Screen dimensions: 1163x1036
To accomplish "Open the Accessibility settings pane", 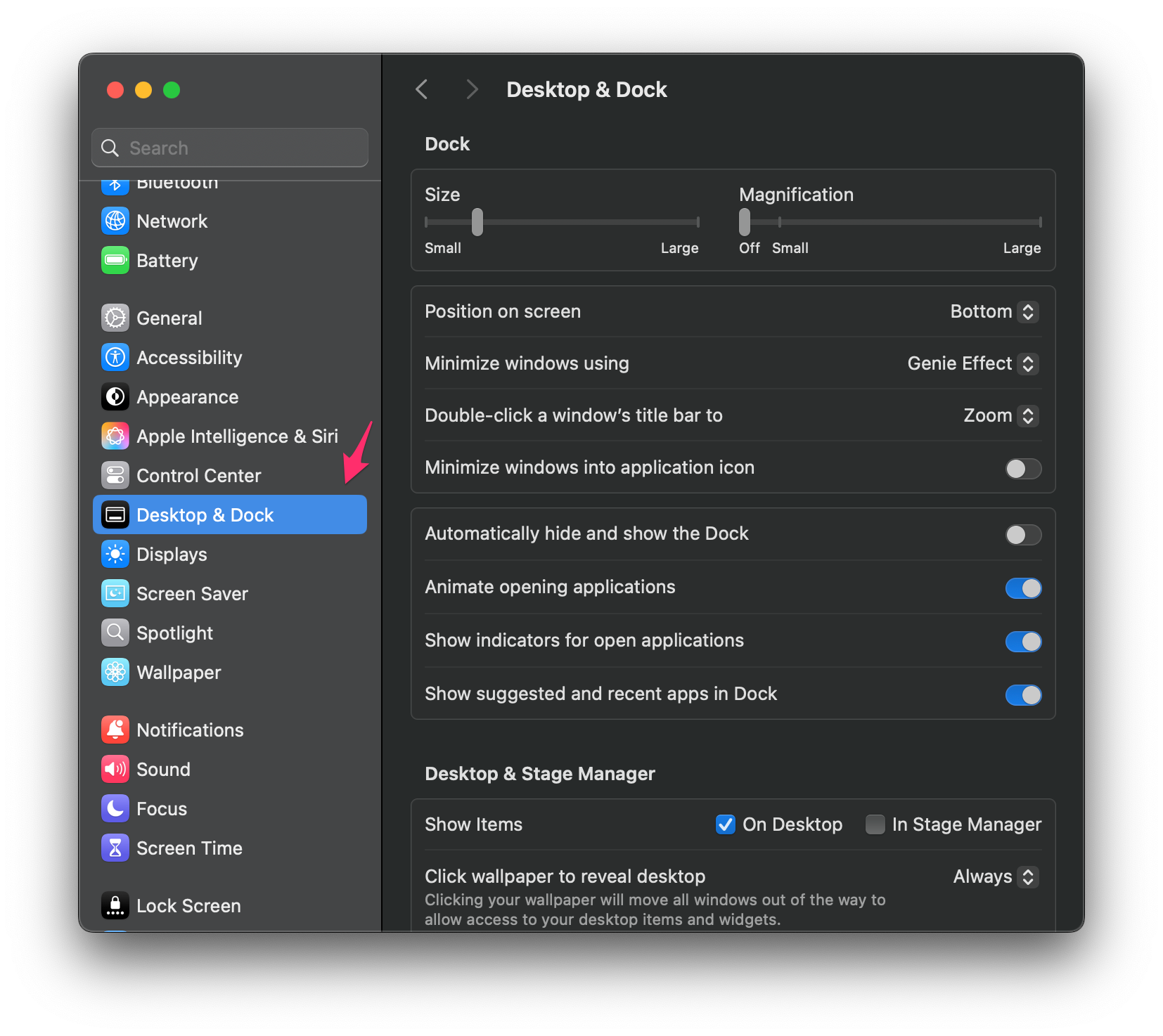I will [230, 357].
